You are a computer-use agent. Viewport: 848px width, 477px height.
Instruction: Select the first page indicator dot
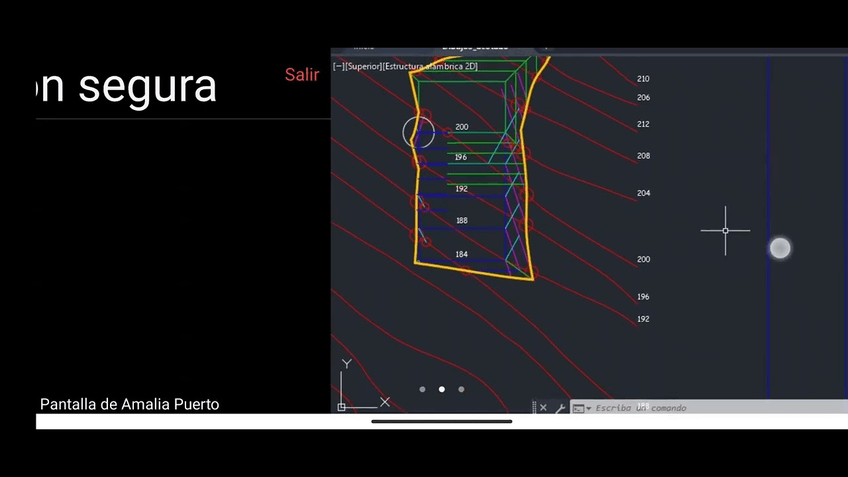(422, 389)
